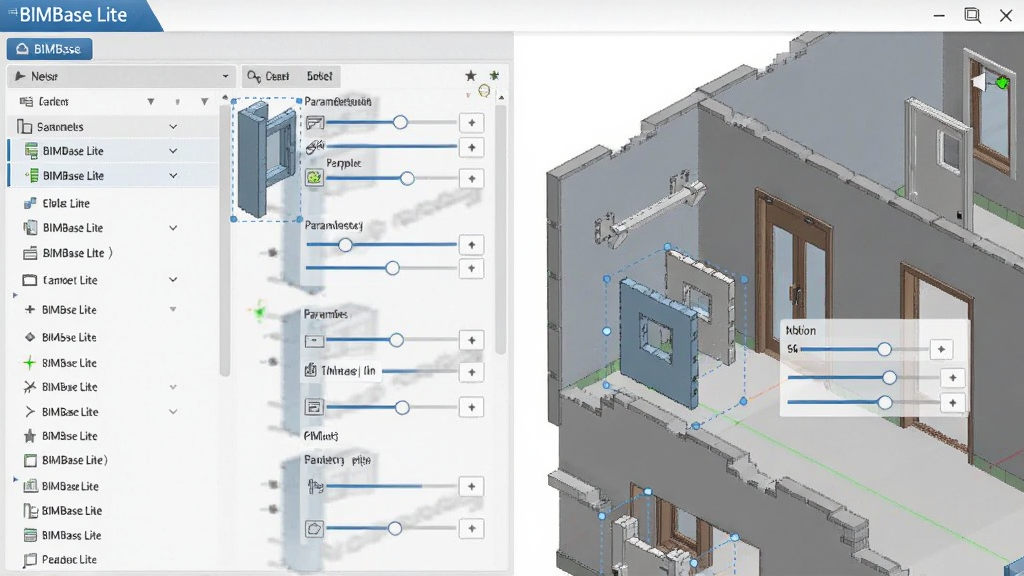The image size is (1024, 576).
Task: Click the top plus button in the Nblion popup
Action: click(x=941, y=349)
